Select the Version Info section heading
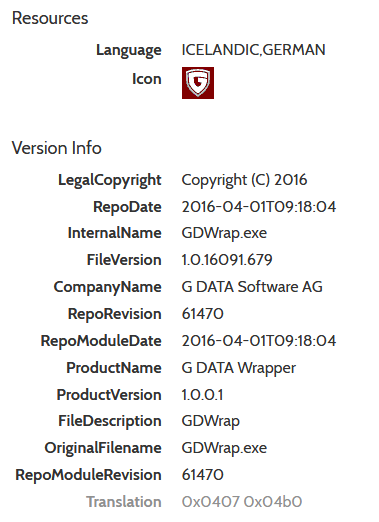Viewport: 379px width, 522px height. [x=57, y=148]
